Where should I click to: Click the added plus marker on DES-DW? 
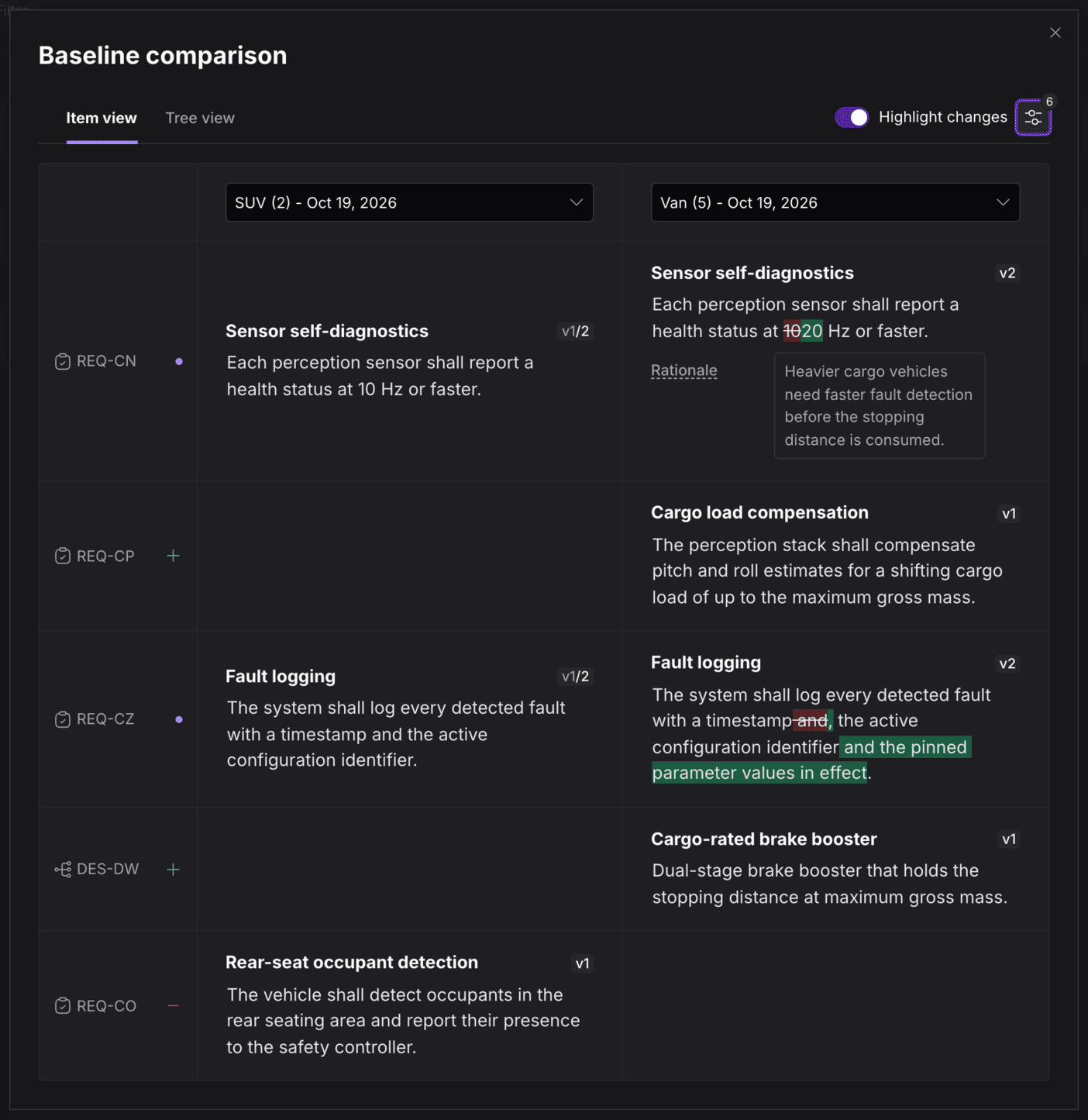tap(173, 870)
